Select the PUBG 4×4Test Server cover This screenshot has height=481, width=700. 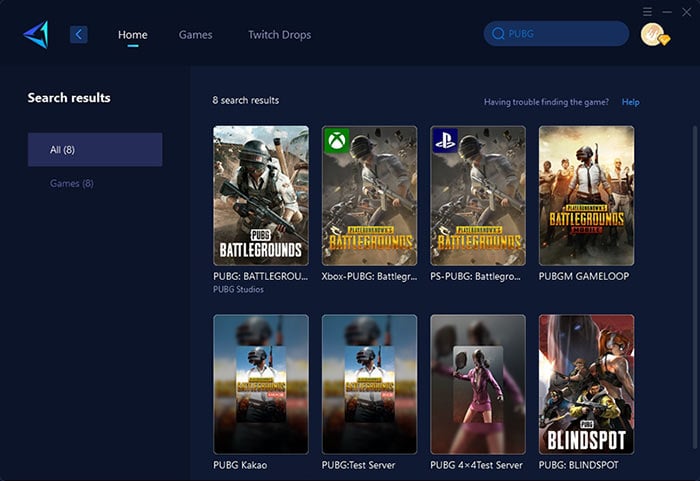pos(478,385)
